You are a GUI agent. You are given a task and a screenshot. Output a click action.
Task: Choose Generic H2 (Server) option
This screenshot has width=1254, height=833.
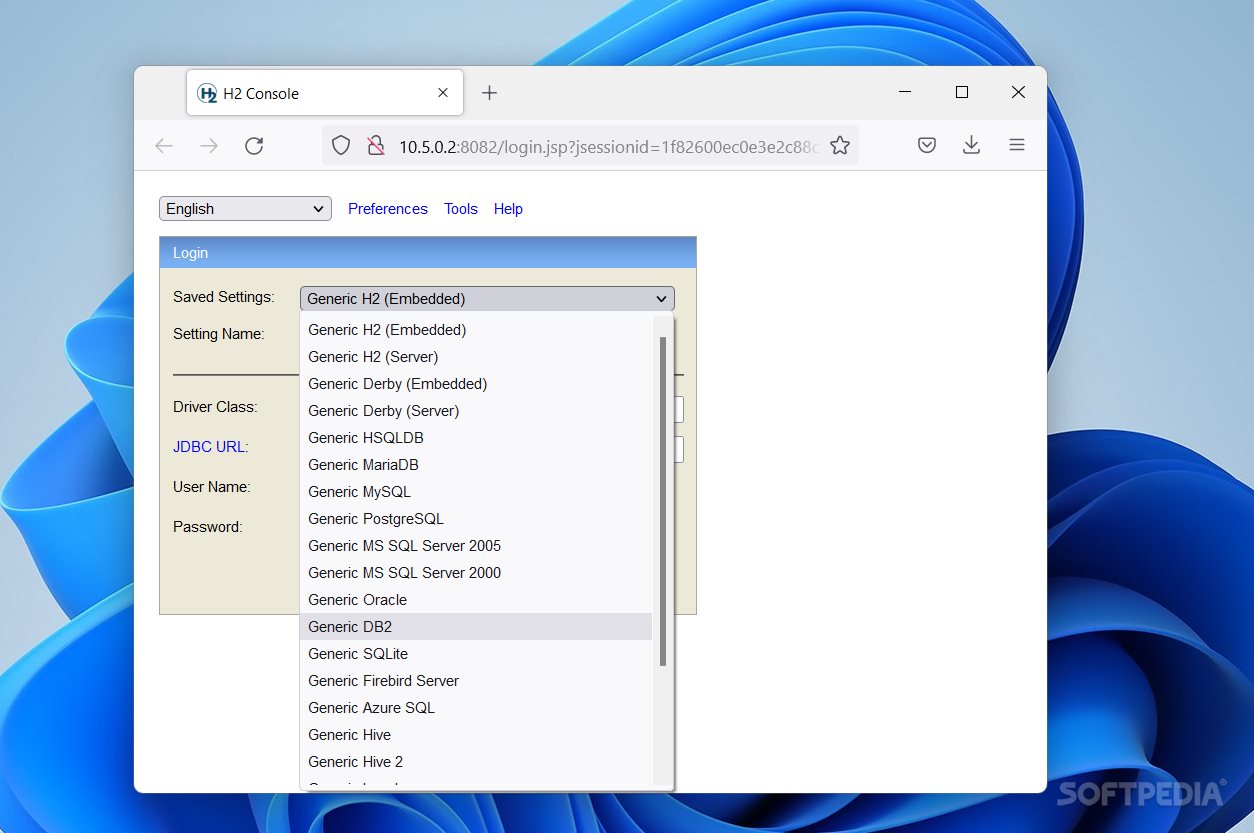click(x=476, y=357)
